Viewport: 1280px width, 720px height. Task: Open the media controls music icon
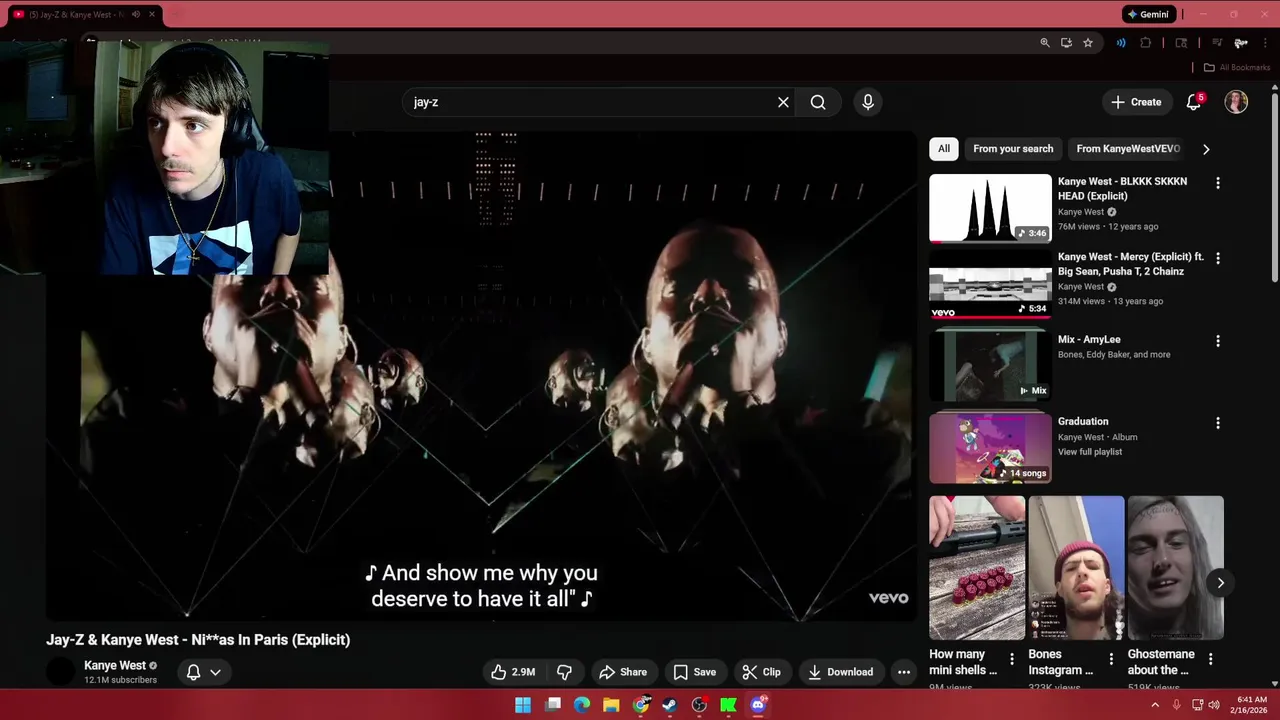[x=1217, y=43]
